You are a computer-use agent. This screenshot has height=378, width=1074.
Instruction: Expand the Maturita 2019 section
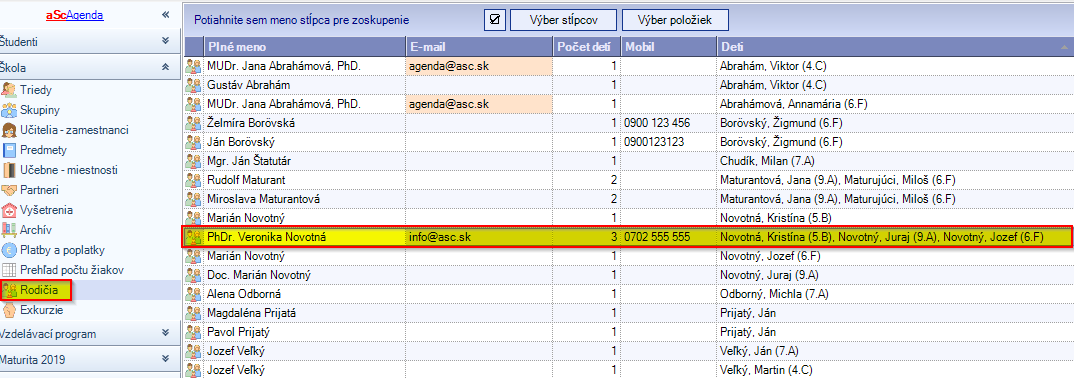[x=165, y=358]
